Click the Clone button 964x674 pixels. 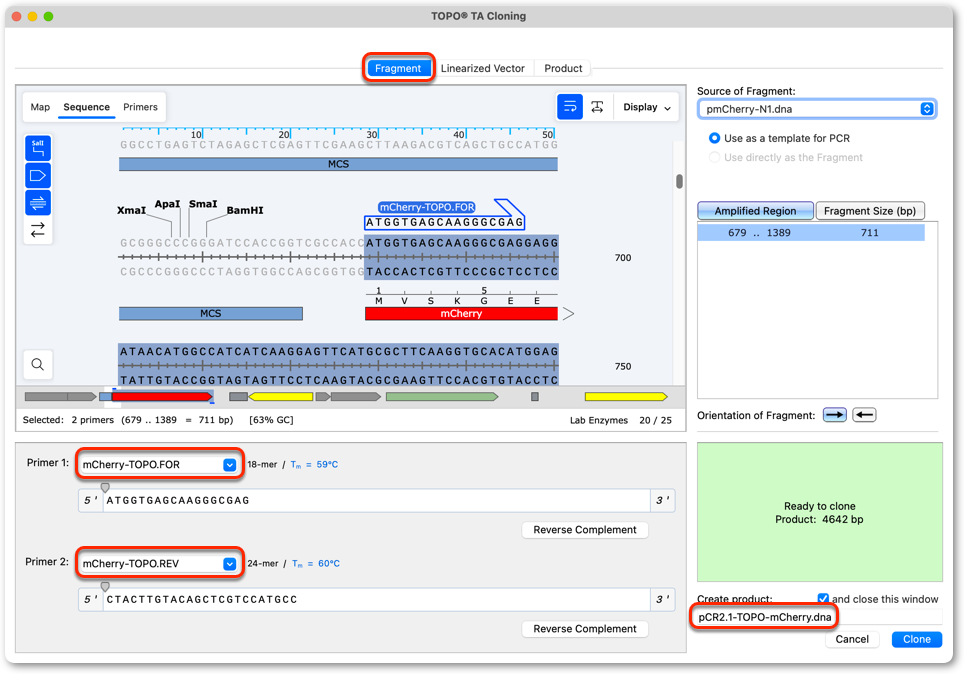tap(916, 639)
